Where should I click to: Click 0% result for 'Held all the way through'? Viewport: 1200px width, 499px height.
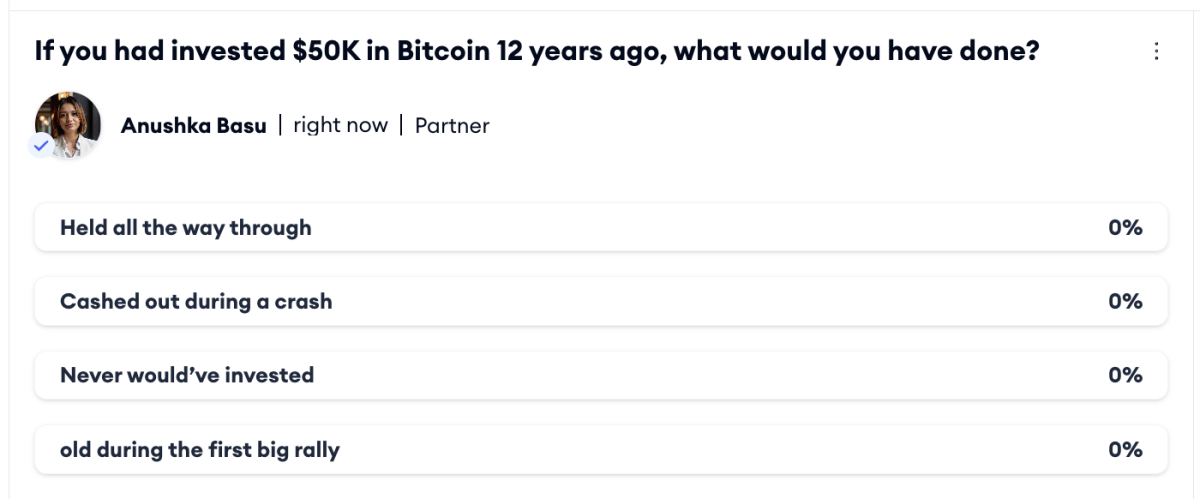[x=1125, y=228]
